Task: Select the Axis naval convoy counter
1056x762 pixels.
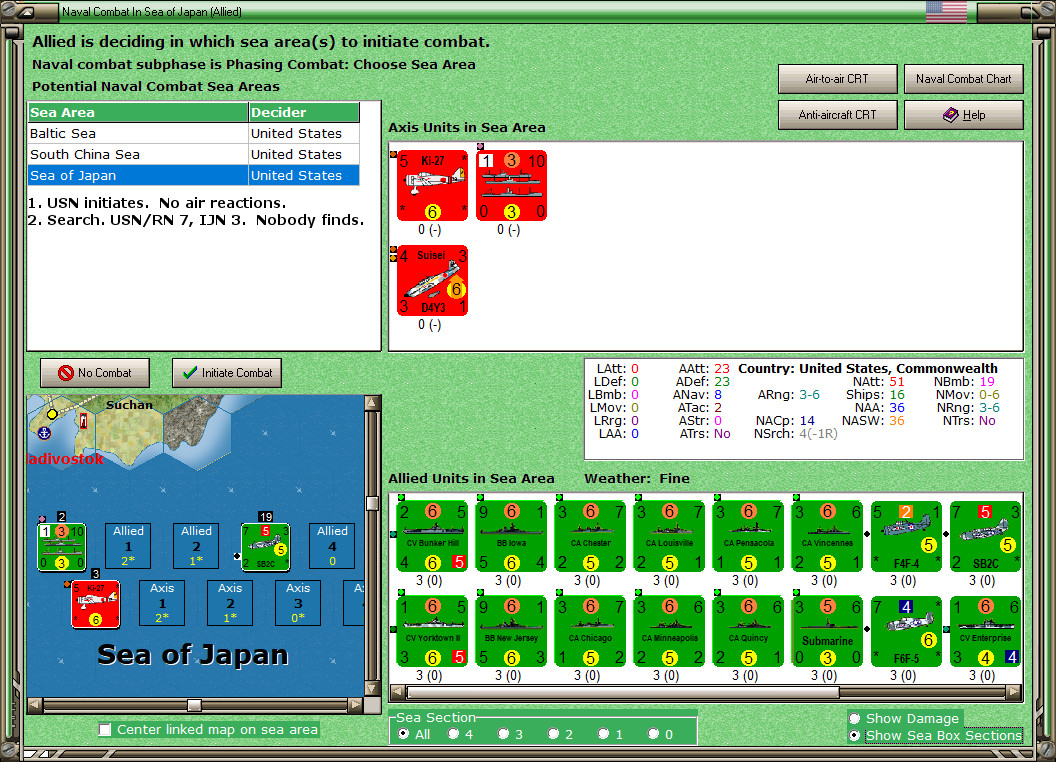Action: (511, 185)
